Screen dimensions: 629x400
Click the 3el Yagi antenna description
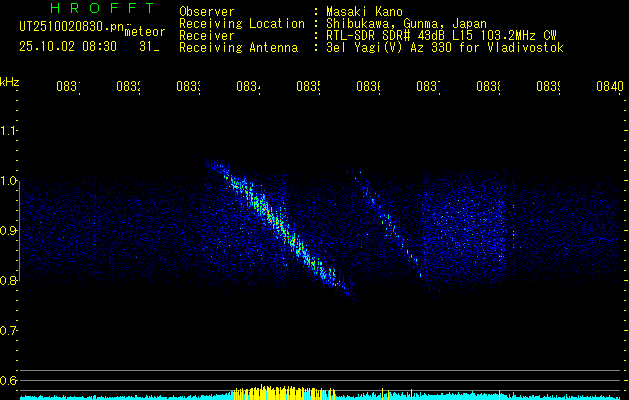(x=445, y=48)
